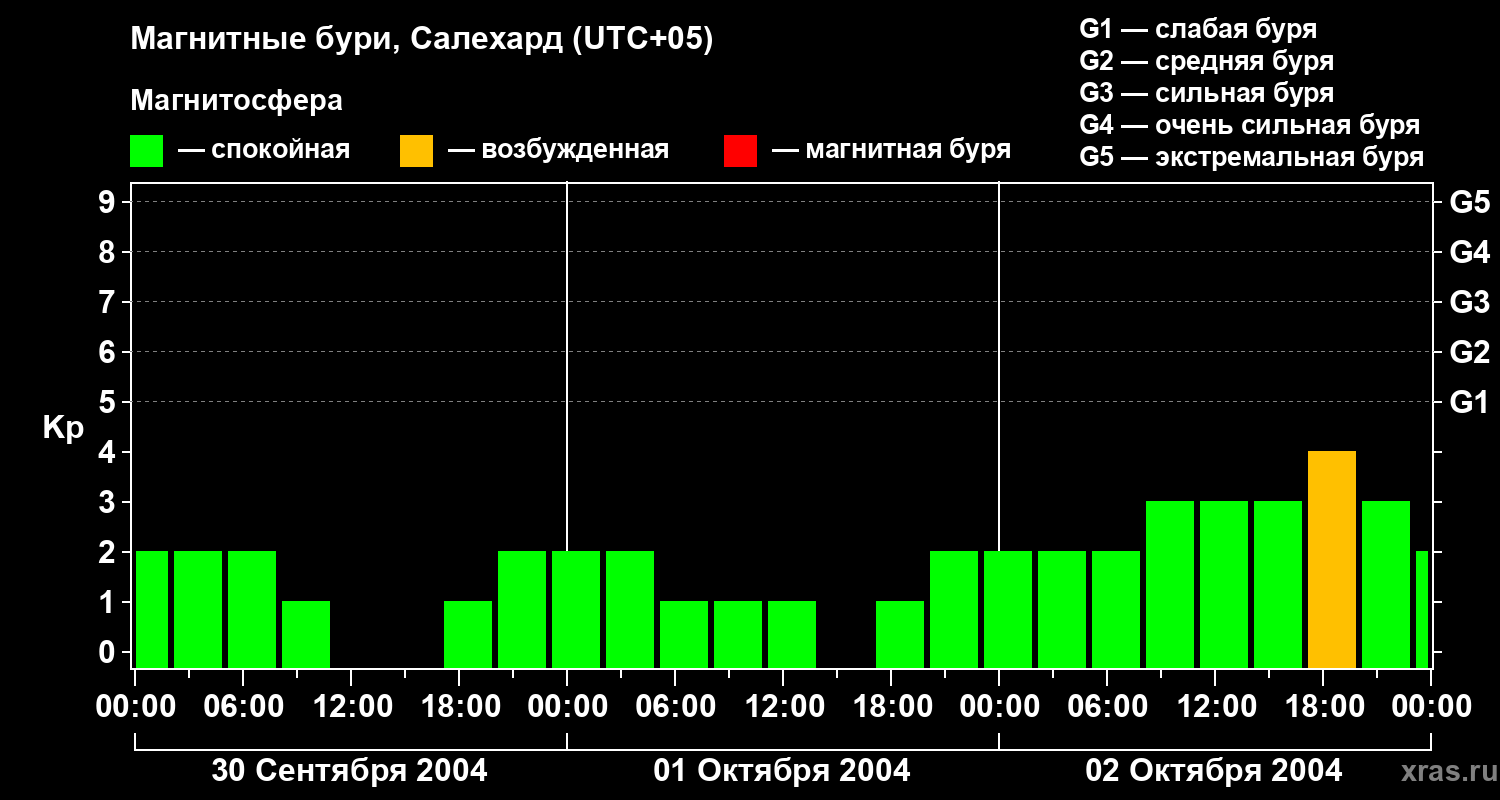Click the '— спокойная' legend label

[264, 150]
